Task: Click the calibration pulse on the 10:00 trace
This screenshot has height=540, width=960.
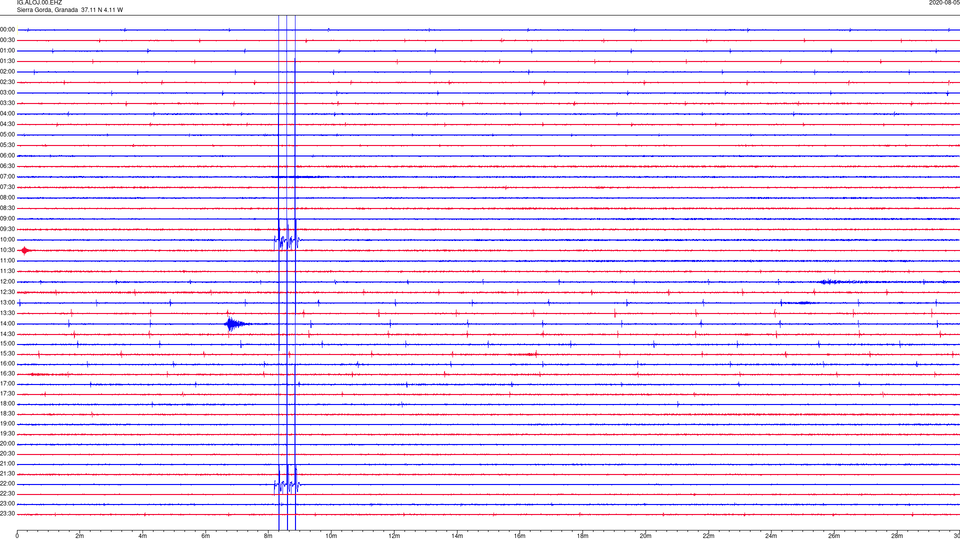Action: tap(287, 238)
